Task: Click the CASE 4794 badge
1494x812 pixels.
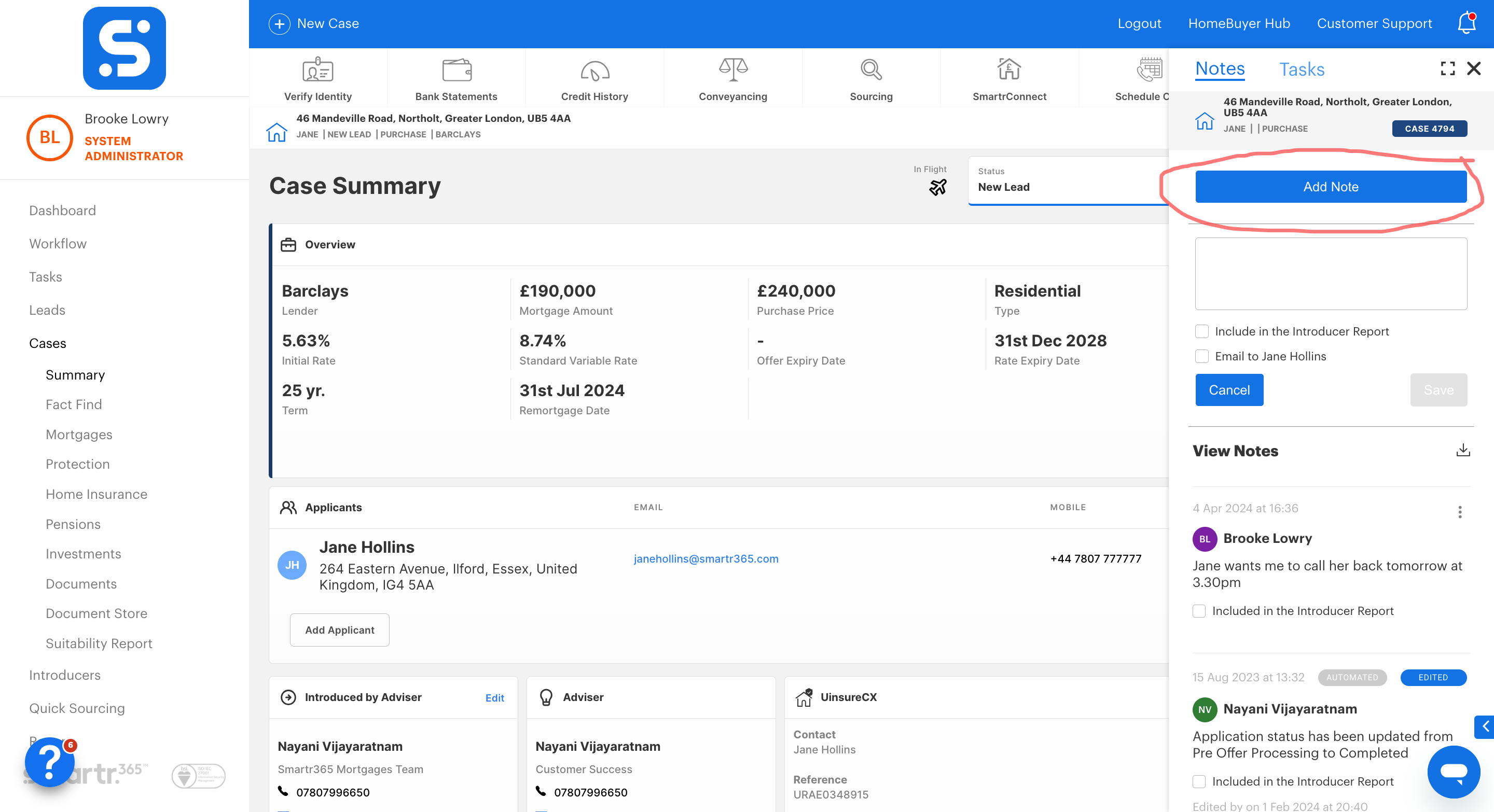Action: (1430, 129)
